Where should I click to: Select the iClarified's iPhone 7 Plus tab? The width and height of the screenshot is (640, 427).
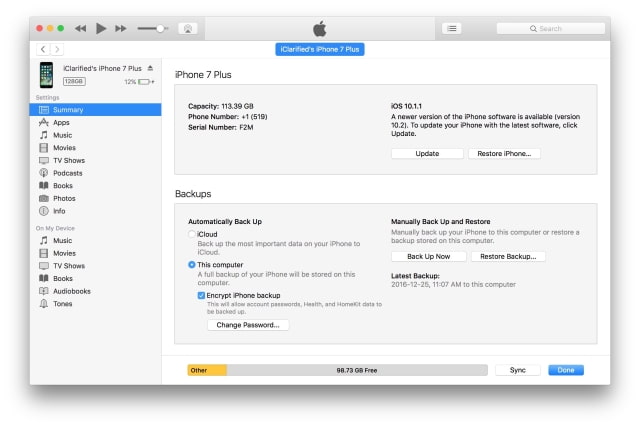pyautogui.click(x=320, y=49)
